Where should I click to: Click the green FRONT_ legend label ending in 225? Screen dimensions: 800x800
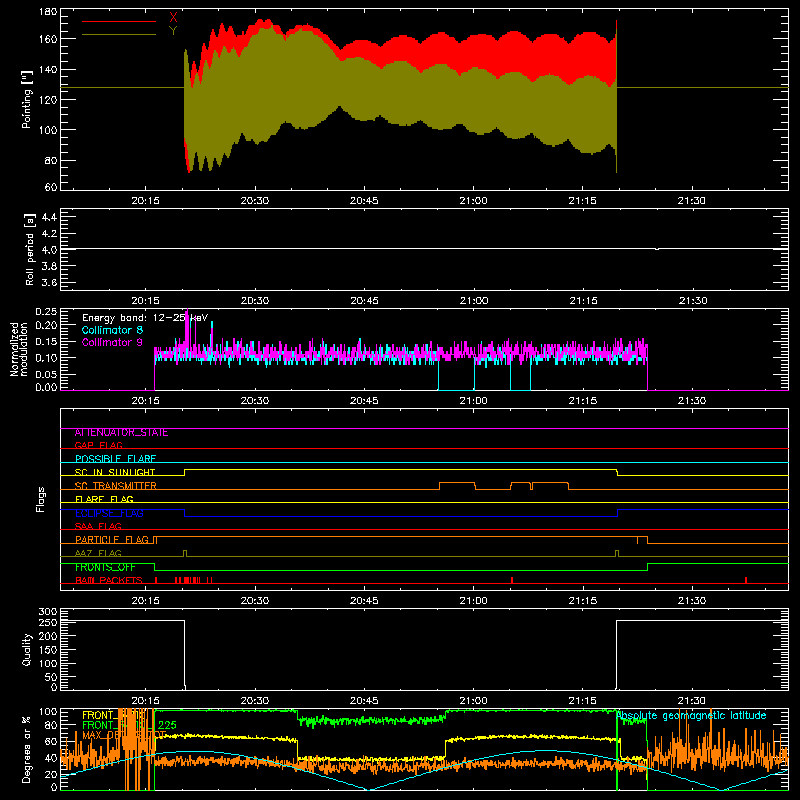129,725
